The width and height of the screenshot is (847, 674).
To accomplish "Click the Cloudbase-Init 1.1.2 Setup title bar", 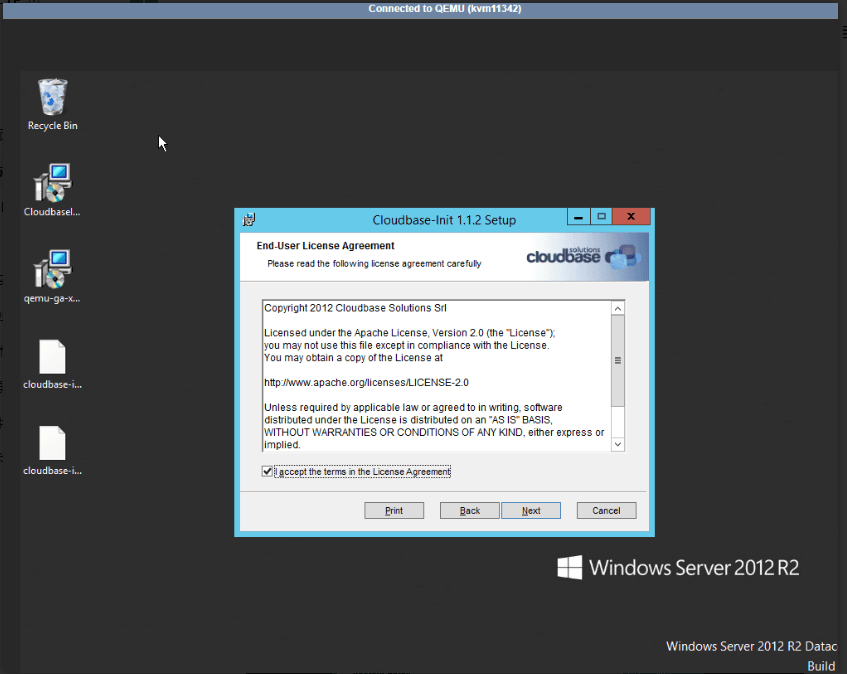I will (x=444, y=220).
